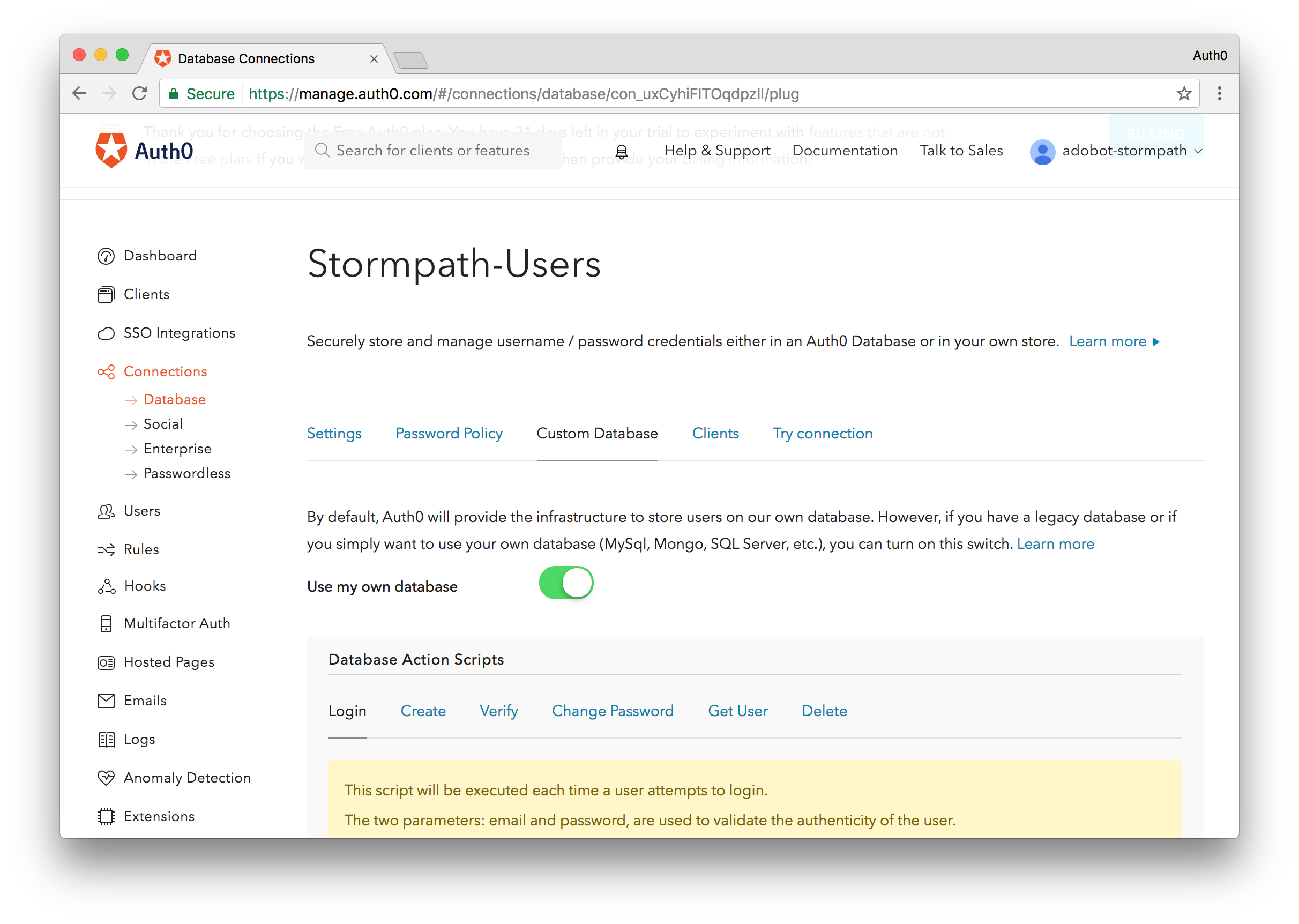The image size is (1299, 924).
Task: Click the Hosted Pages card icon
Action: coord(106,662)
